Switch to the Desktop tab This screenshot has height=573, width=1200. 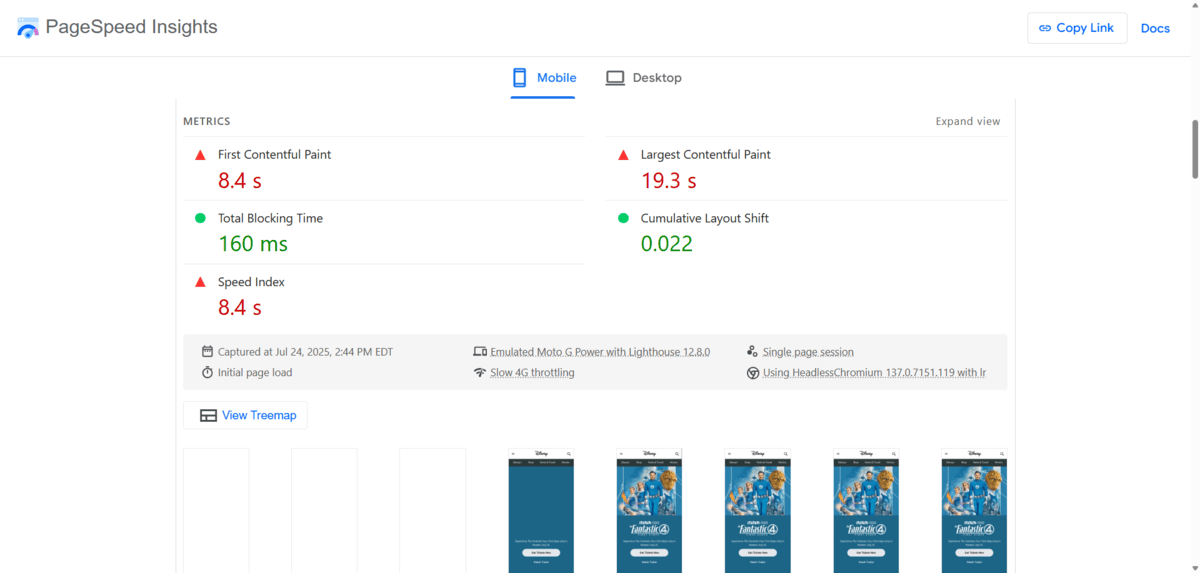[x=643, y=78]
